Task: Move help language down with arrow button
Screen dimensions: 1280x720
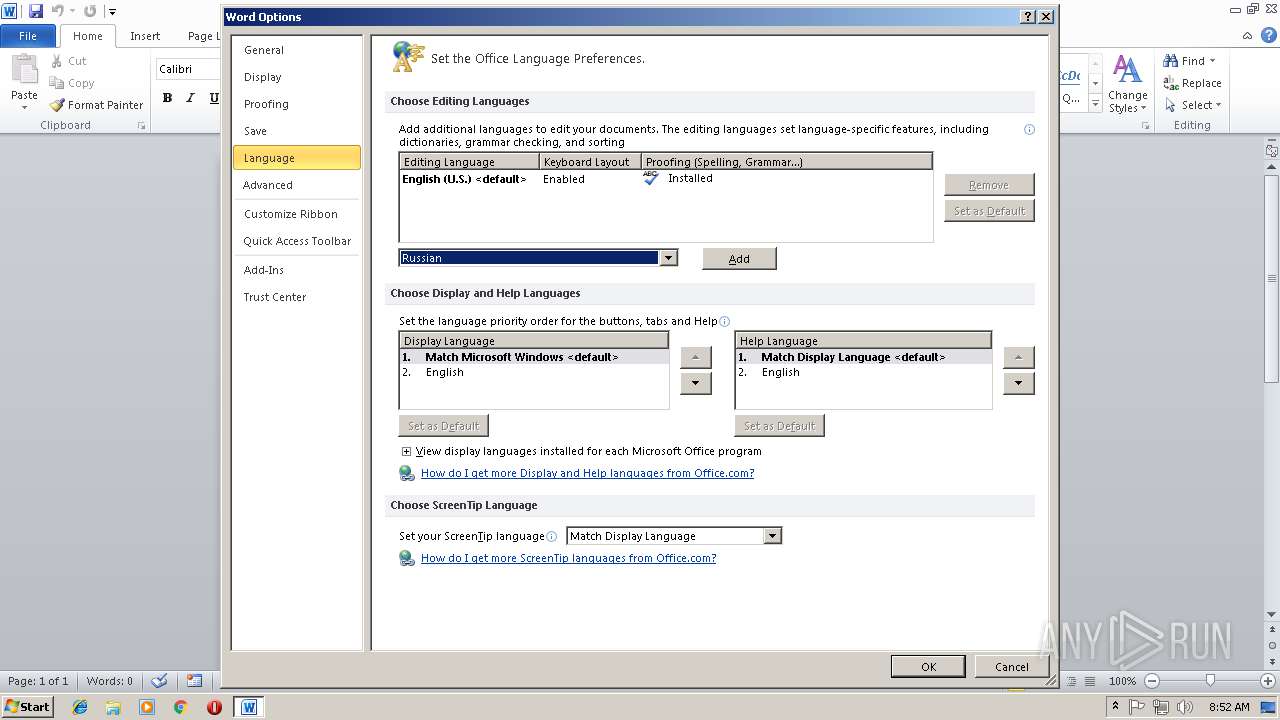Action: [x=1018, y=383]
